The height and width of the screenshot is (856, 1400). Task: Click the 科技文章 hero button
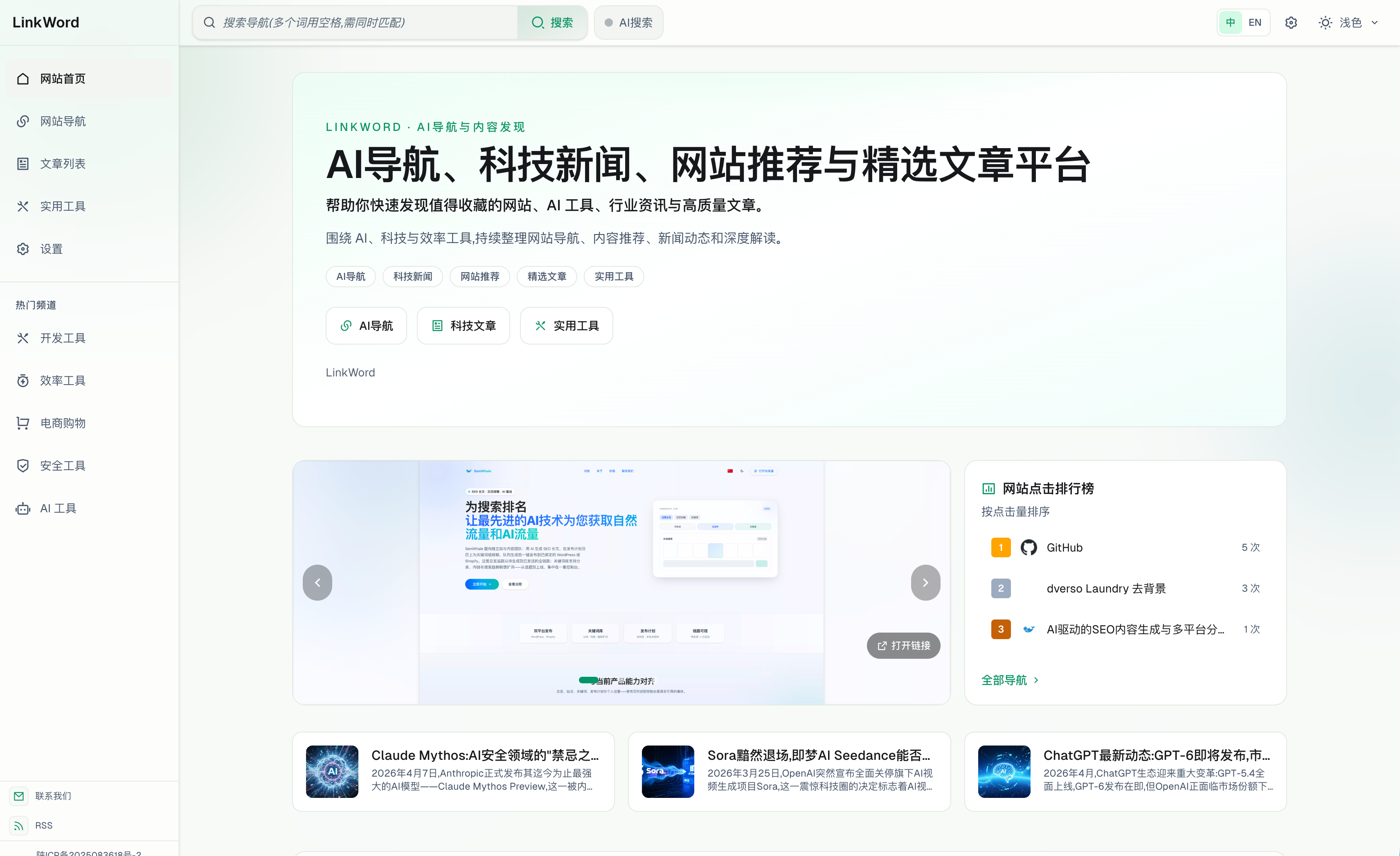[463, 326]
